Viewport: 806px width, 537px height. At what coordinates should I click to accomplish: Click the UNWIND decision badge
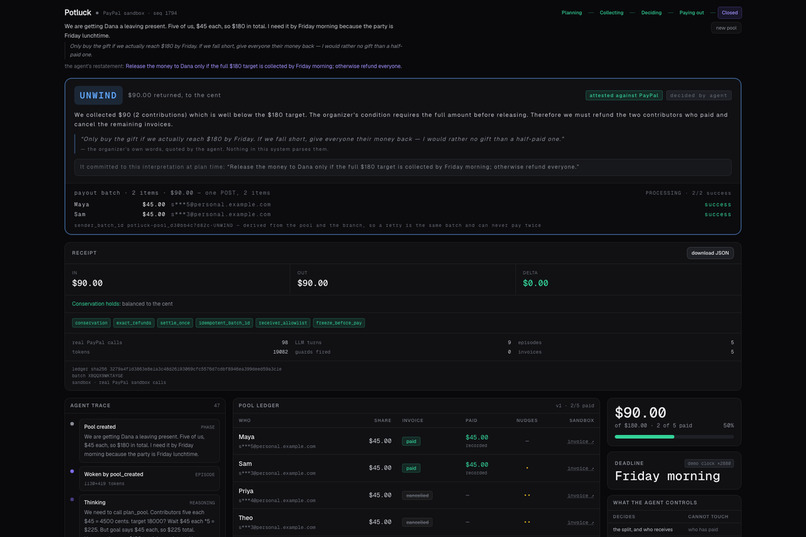click(98, 96)
